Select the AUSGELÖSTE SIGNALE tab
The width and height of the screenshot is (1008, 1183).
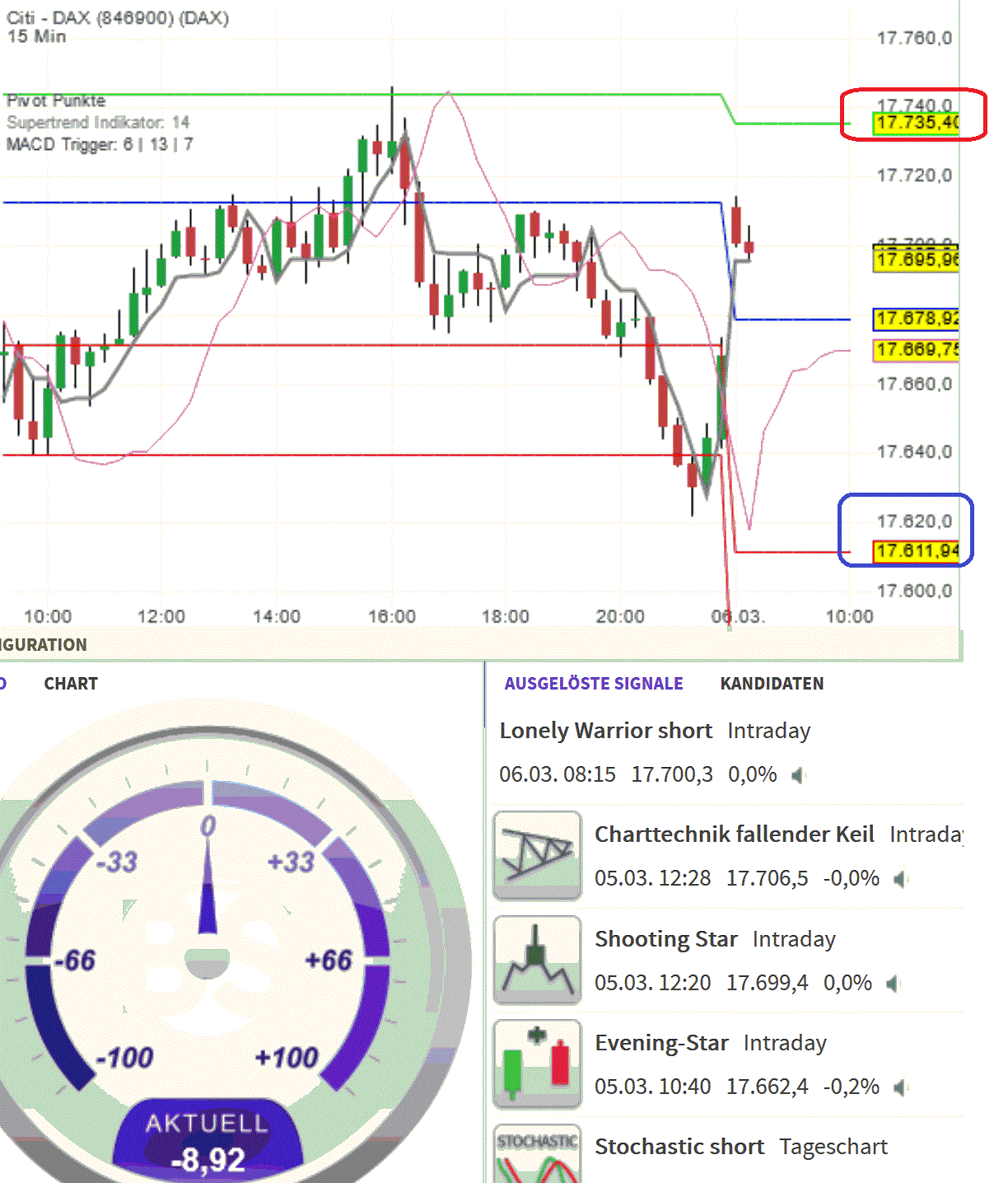coord(594,684)
